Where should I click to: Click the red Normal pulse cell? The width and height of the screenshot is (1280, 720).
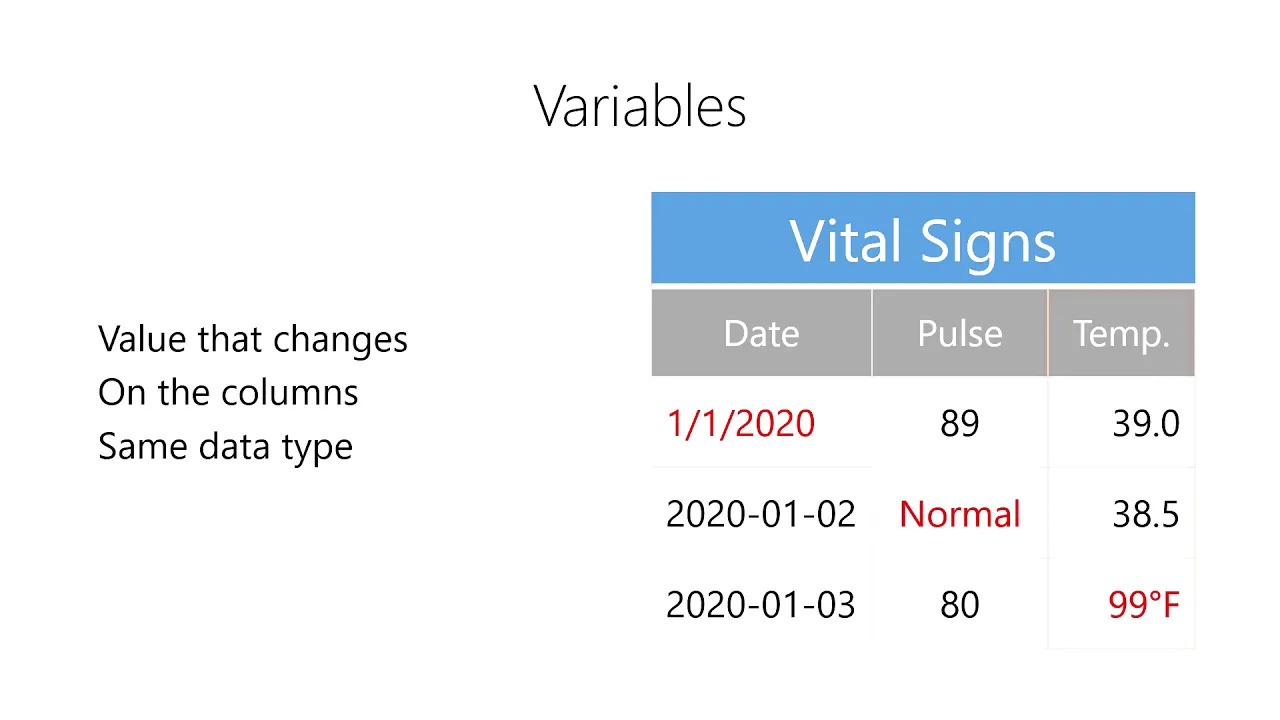point(960,514)
